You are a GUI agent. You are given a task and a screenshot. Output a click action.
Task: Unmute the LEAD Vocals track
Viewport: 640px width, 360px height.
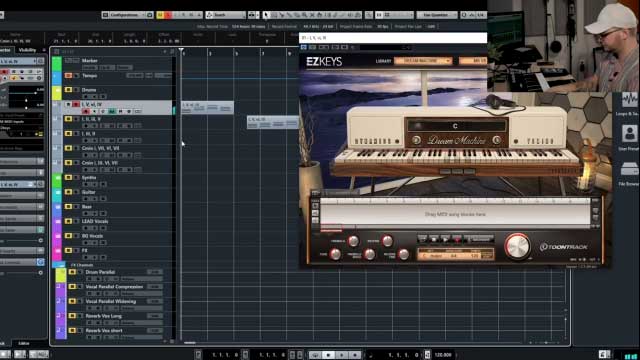tap(69, 221)
